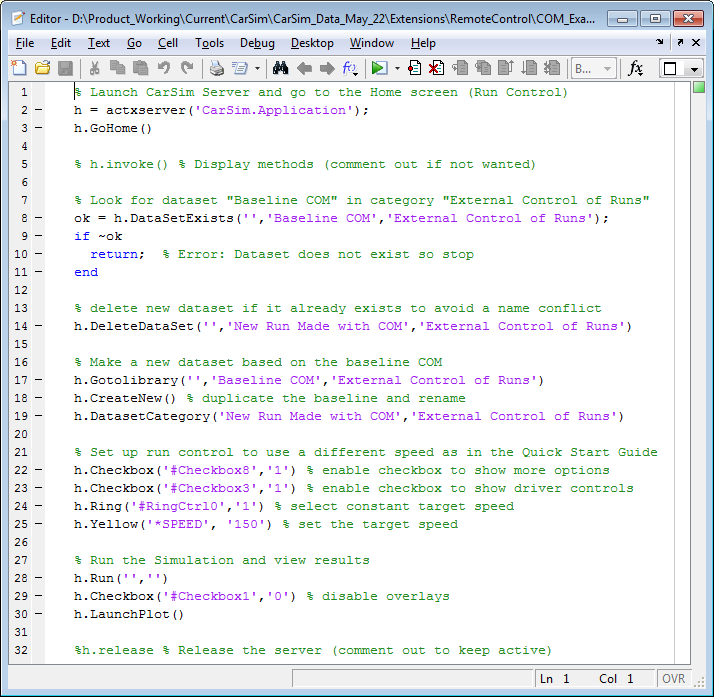The image size is (714, 697).
Task: Open the Cell menu
Action: click(168, 43)
